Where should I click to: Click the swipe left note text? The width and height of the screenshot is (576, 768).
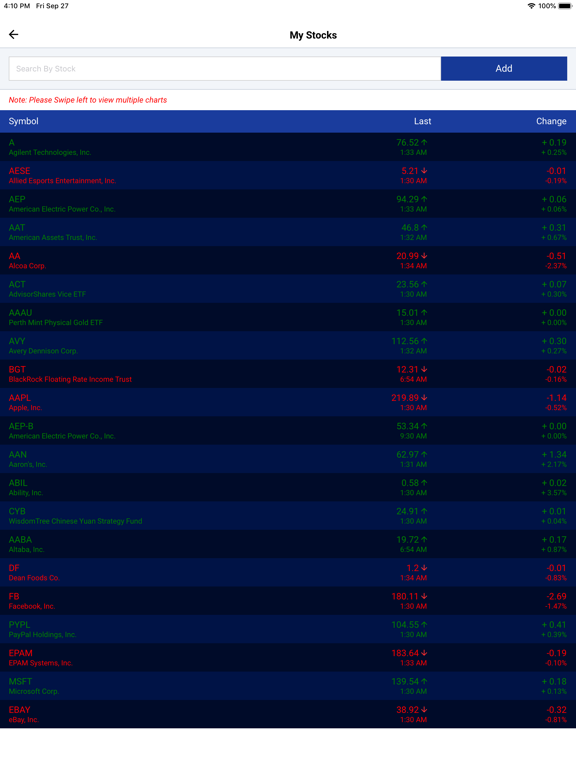(x=88, y=100)
